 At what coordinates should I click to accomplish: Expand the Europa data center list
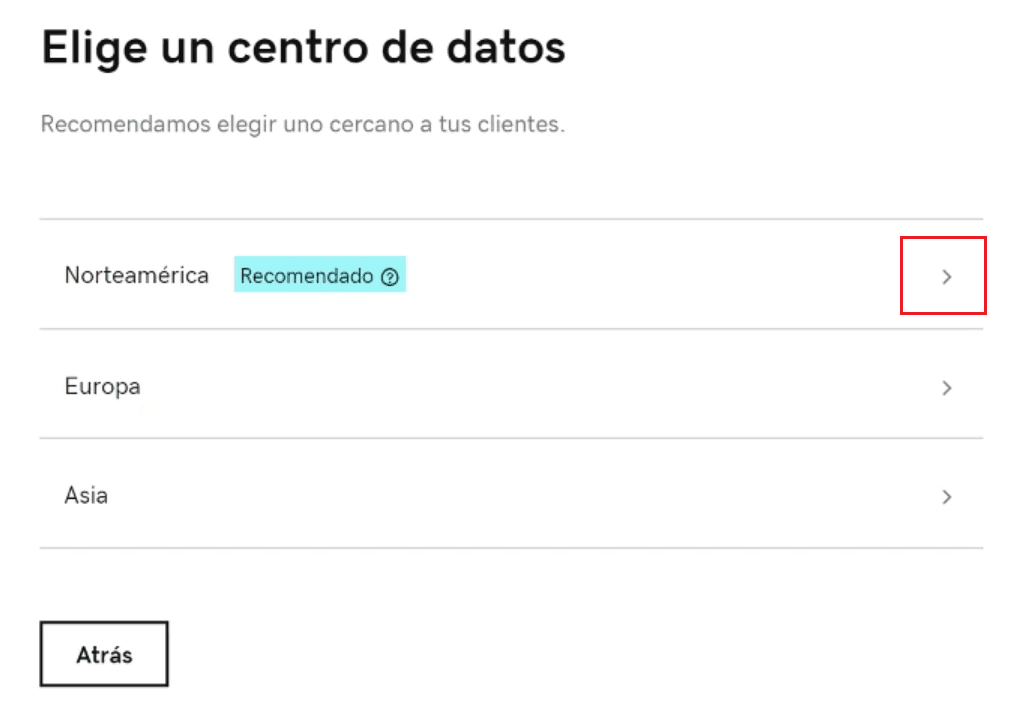click(x=947, y=388)
